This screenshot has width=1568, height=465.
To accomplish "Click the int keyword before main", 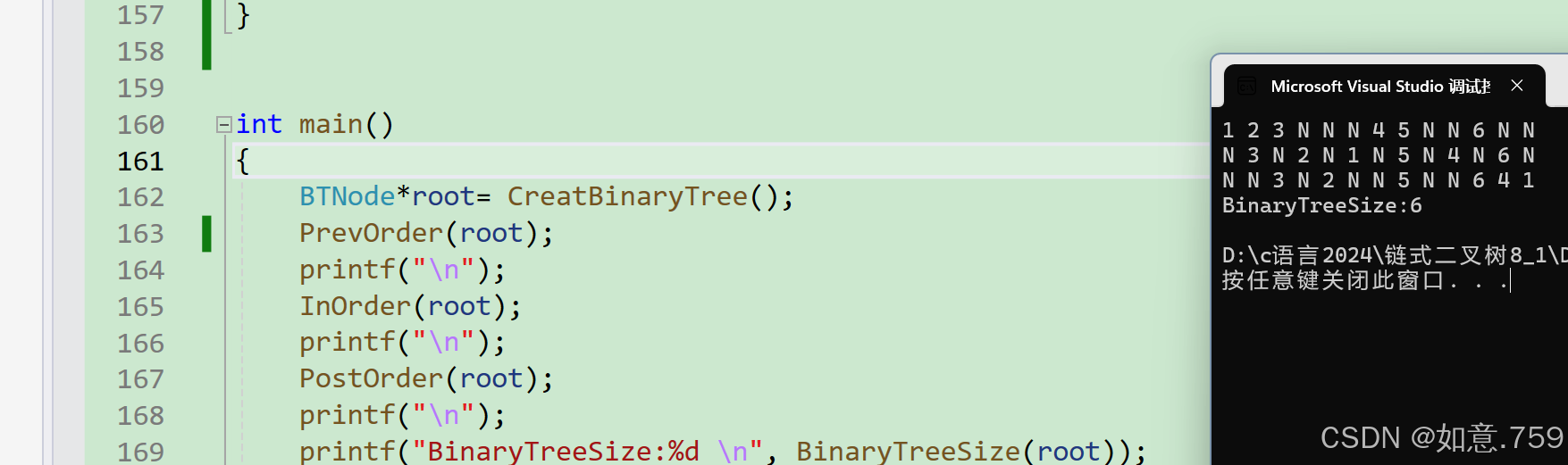I will tap(259, 124).
